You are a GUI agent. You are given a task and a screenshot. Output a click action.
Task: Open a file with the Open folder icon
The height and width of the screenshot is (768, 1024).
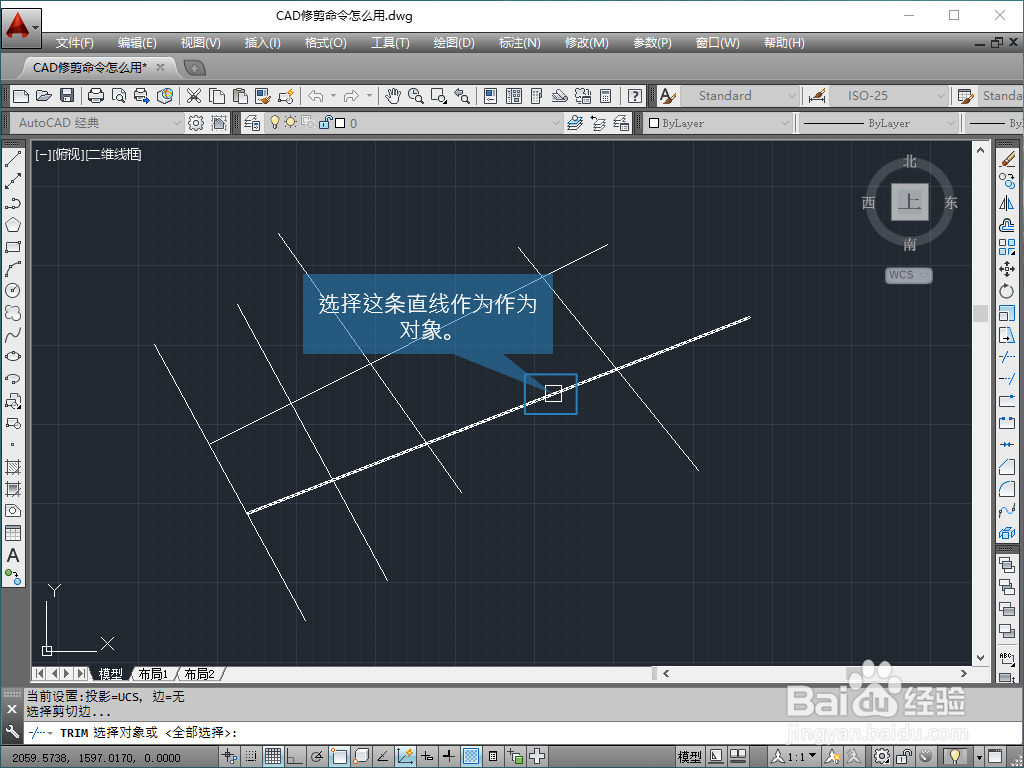[x=44, y=96]
